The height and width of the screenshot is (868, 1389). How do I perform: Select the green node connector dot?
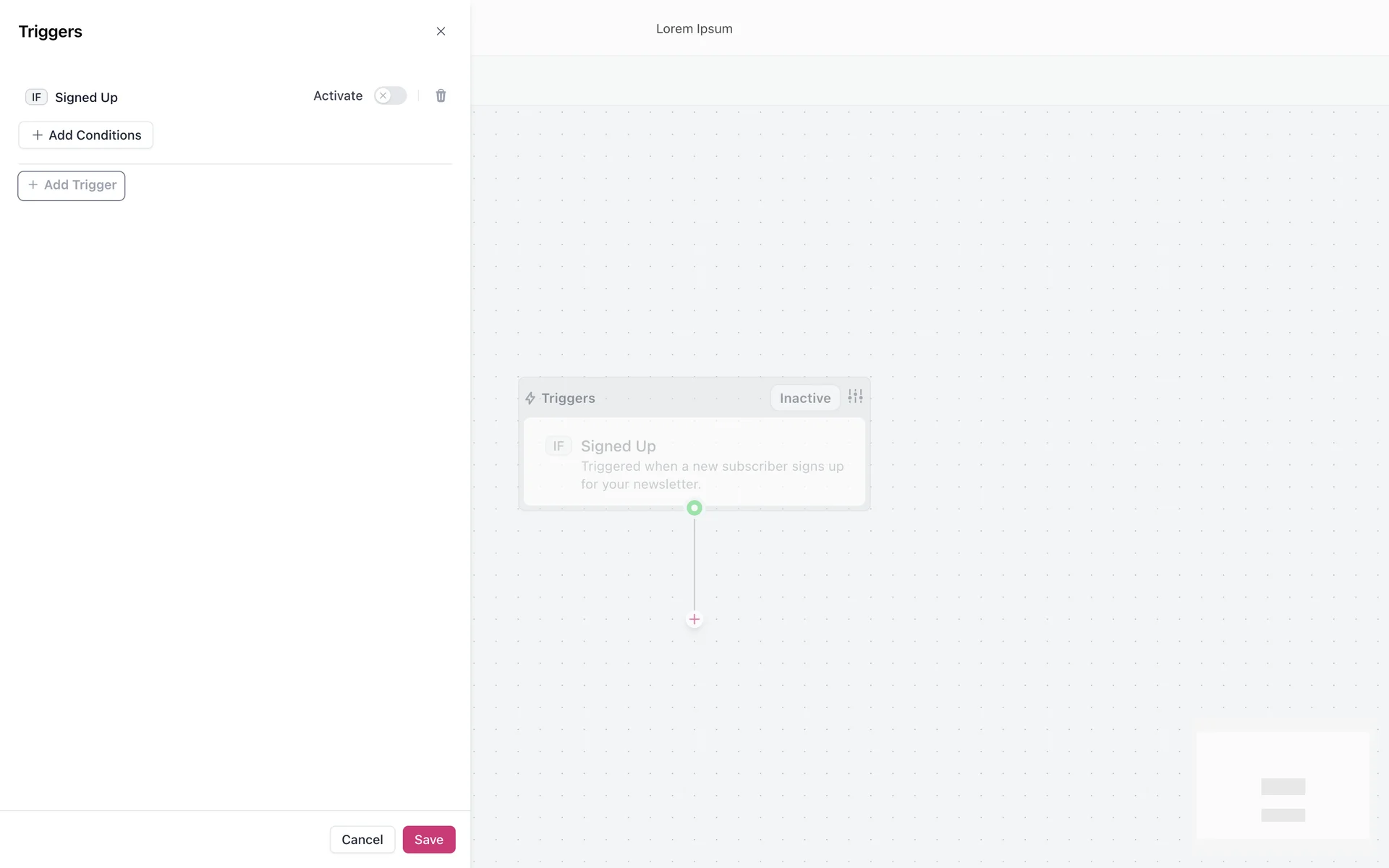click(694, 508)
